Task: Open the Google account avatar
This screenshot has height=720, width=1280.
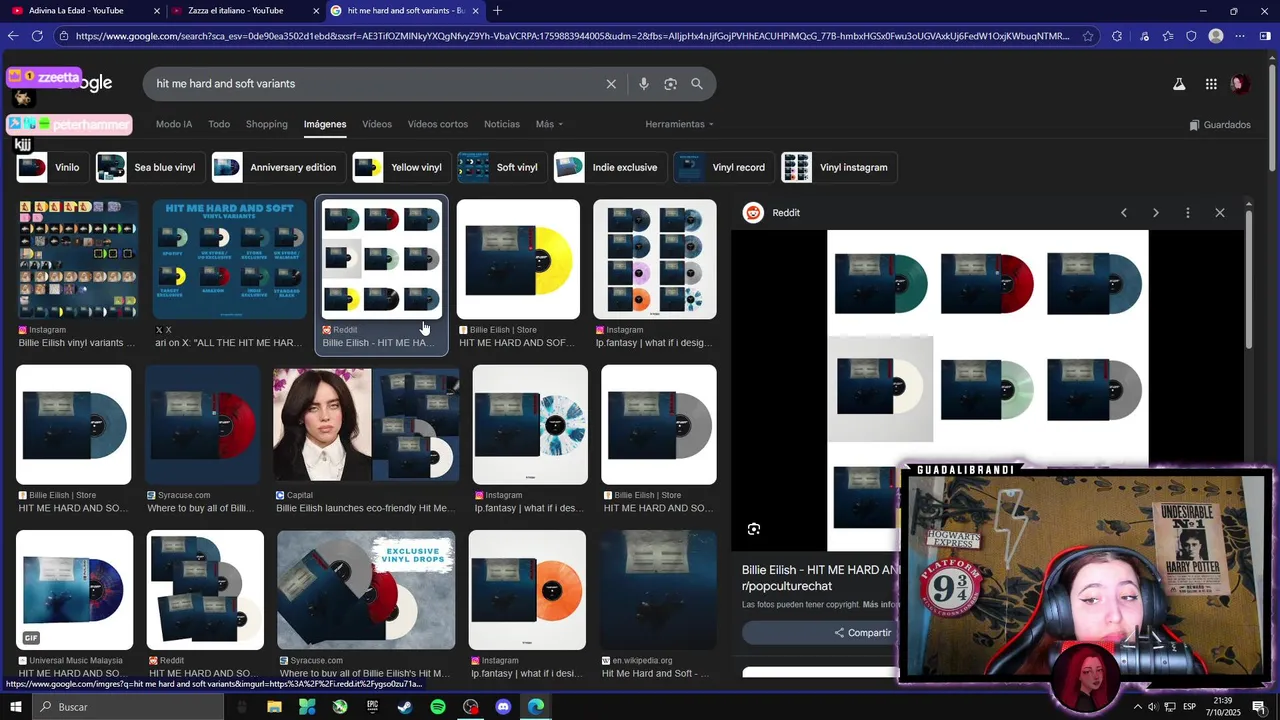Action: (1240, 85)
